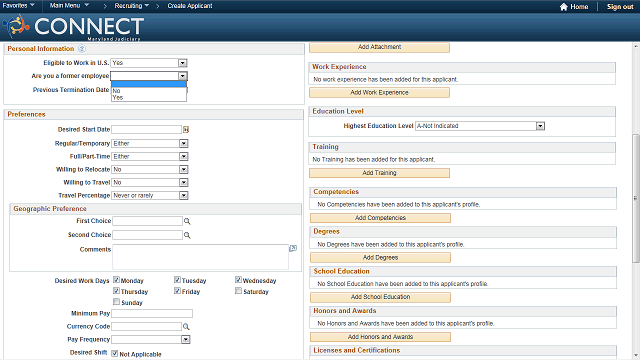Open Eligible to Work in U.S. dropdown

tap(149, 63)
